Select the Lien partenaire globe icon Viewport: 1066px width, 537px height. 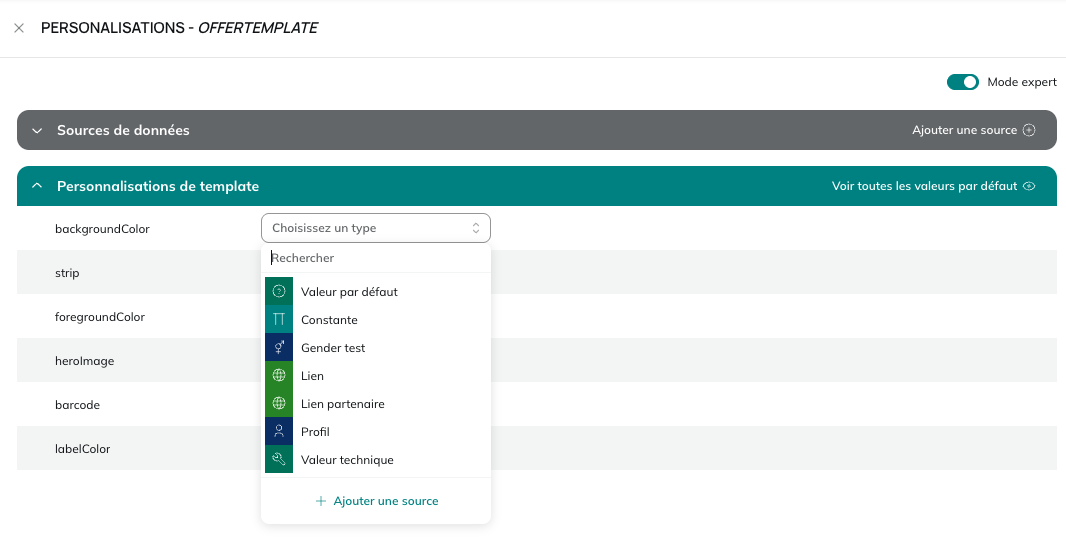click(279, 403)
